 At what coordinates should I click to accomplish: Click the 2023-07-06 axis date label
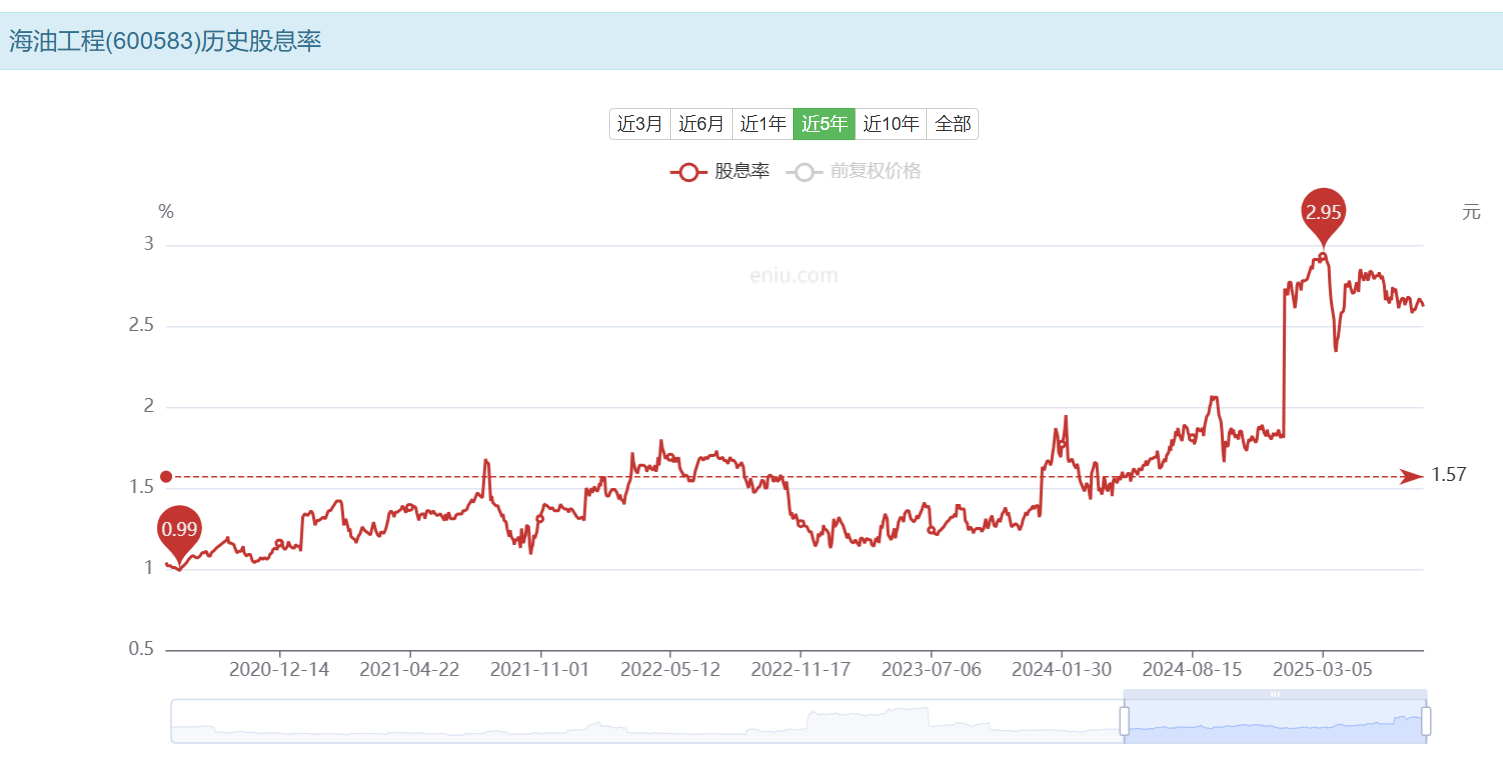pos(931,669)
